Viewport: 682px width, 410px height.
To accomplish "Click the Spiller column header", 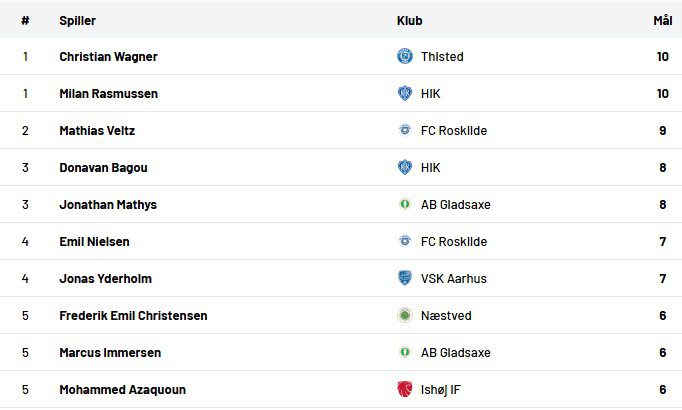I will tap(77, 20).
